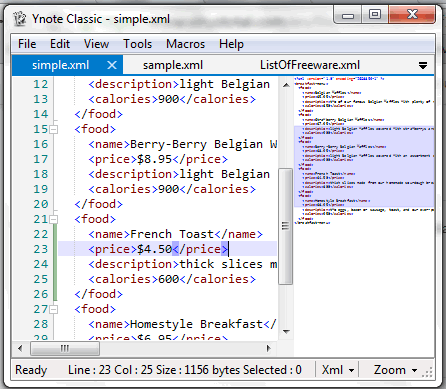Open the tab list dropdown arrow
This screenshot has width=446, height=389.
coord(423,65)
